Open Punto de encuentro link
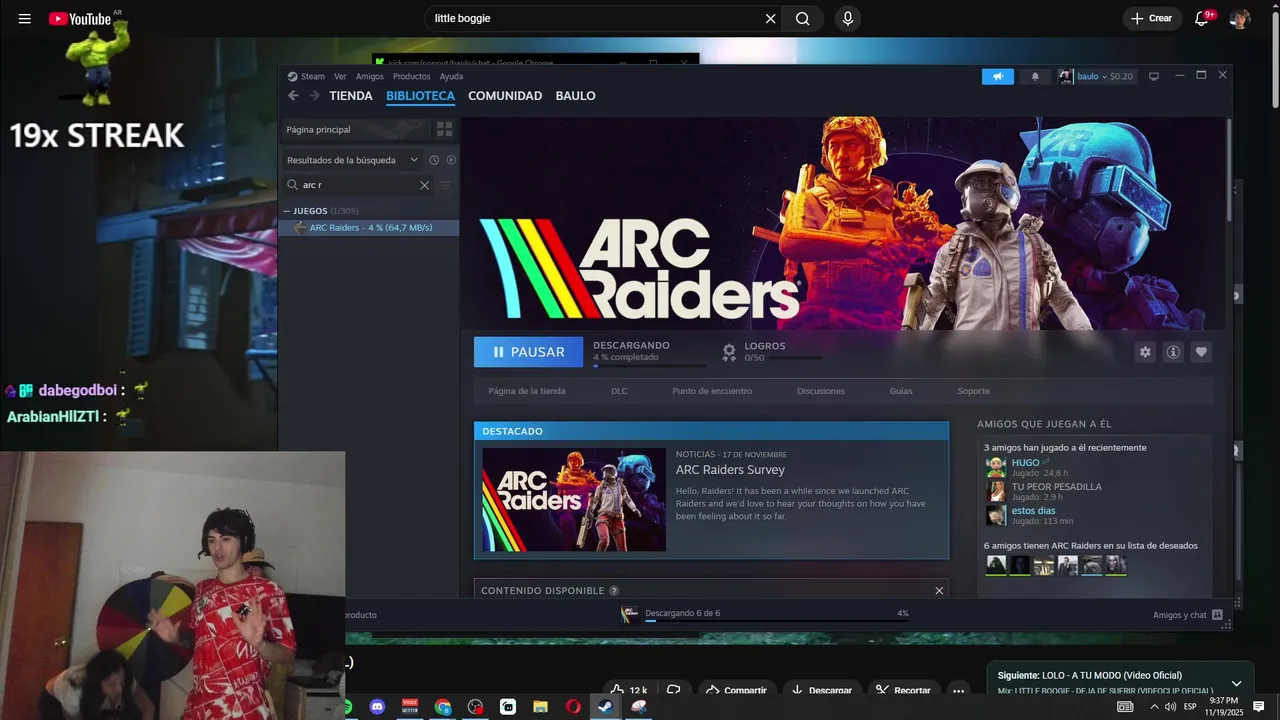Image resolution: width=1280 pixels, height=720 pixels. tap(712, 391)
